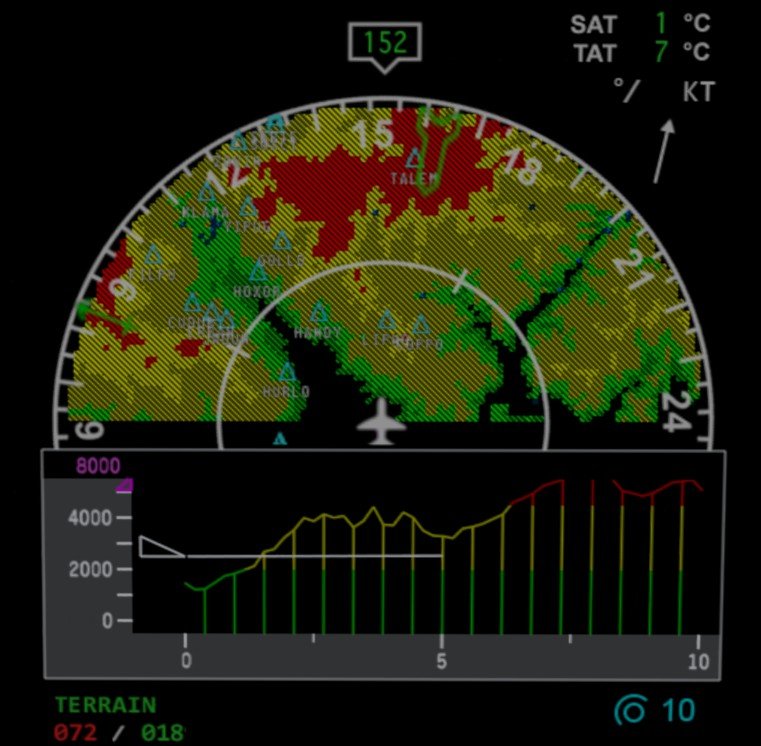Select the VIPOG waypoint triangle
761x746 pixels.
248,207
